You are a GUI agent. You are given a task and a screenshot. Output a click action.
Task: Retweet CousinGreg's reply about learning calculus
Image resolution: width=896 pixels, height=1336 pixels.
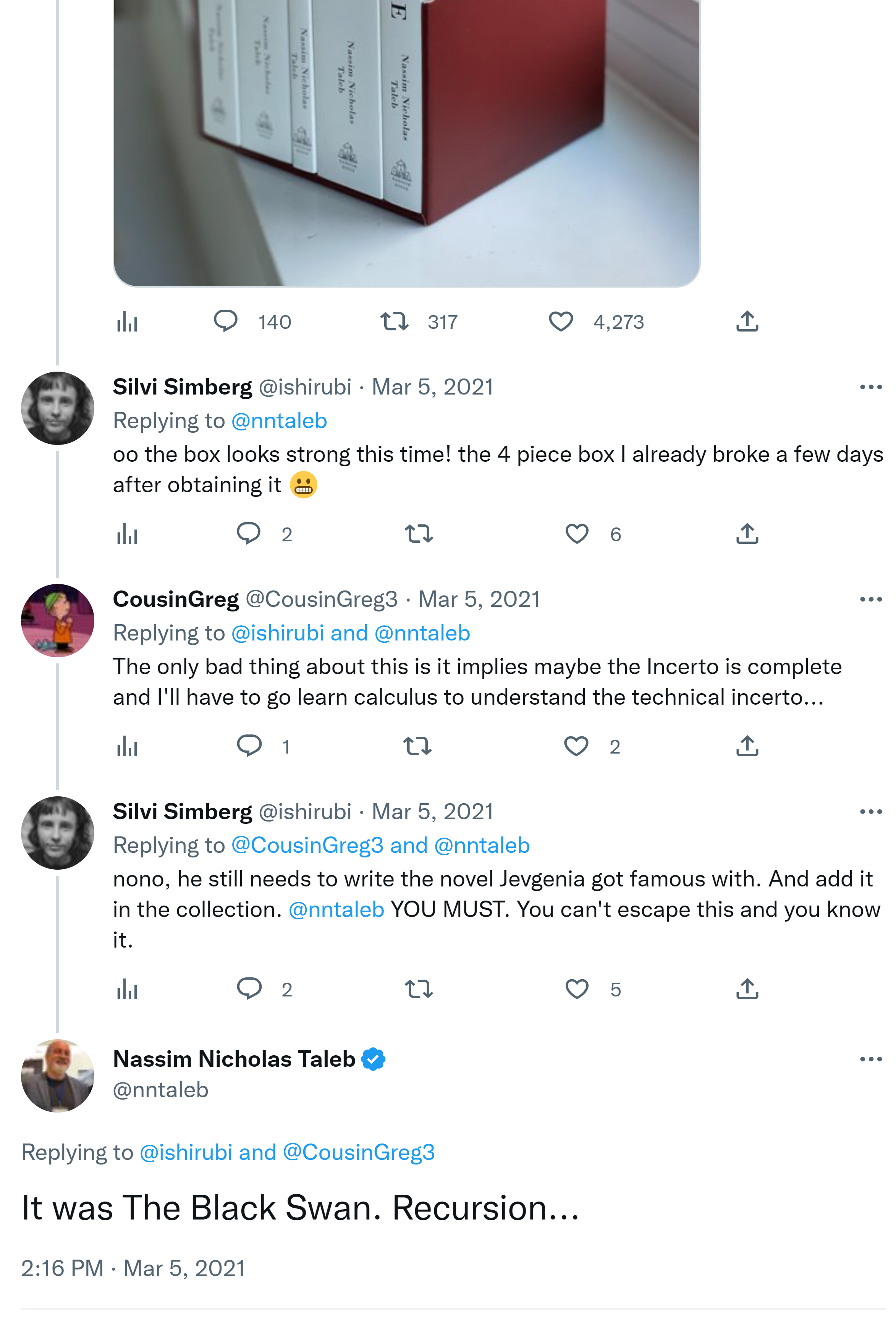(x=417, y=746)
